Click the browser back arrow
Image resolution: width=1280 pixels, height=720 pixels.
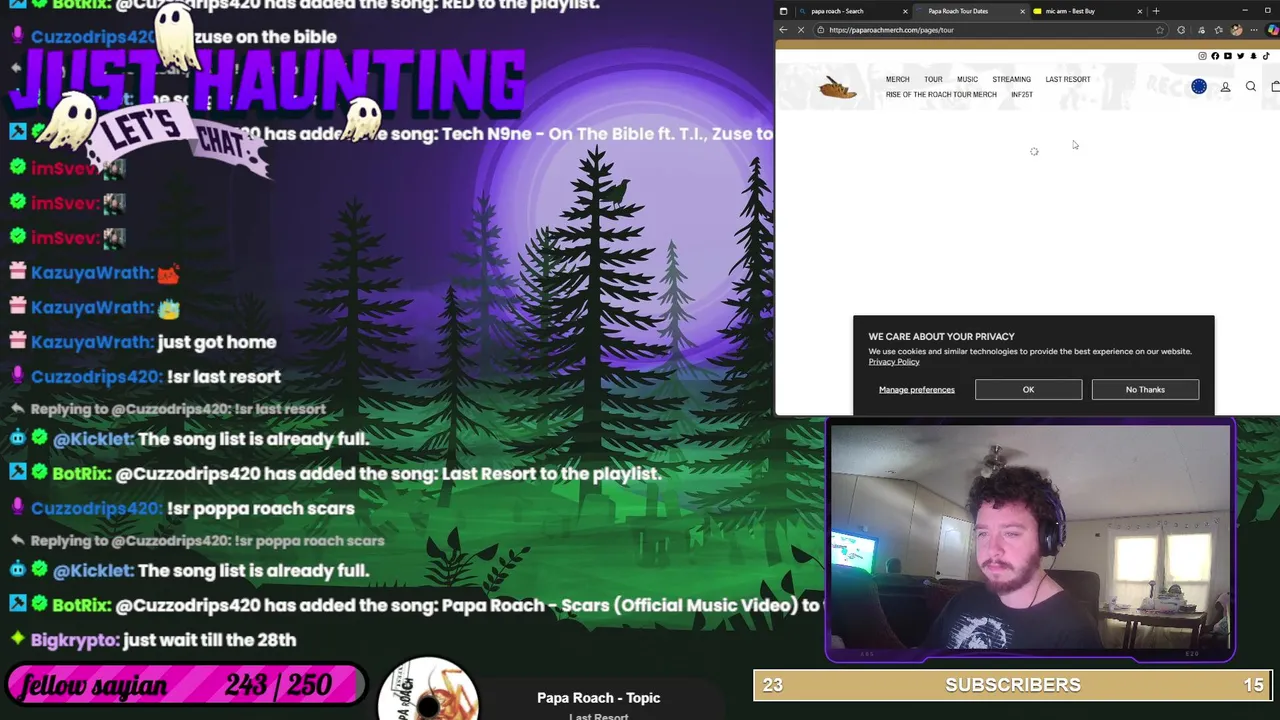[x=783, y=30]
